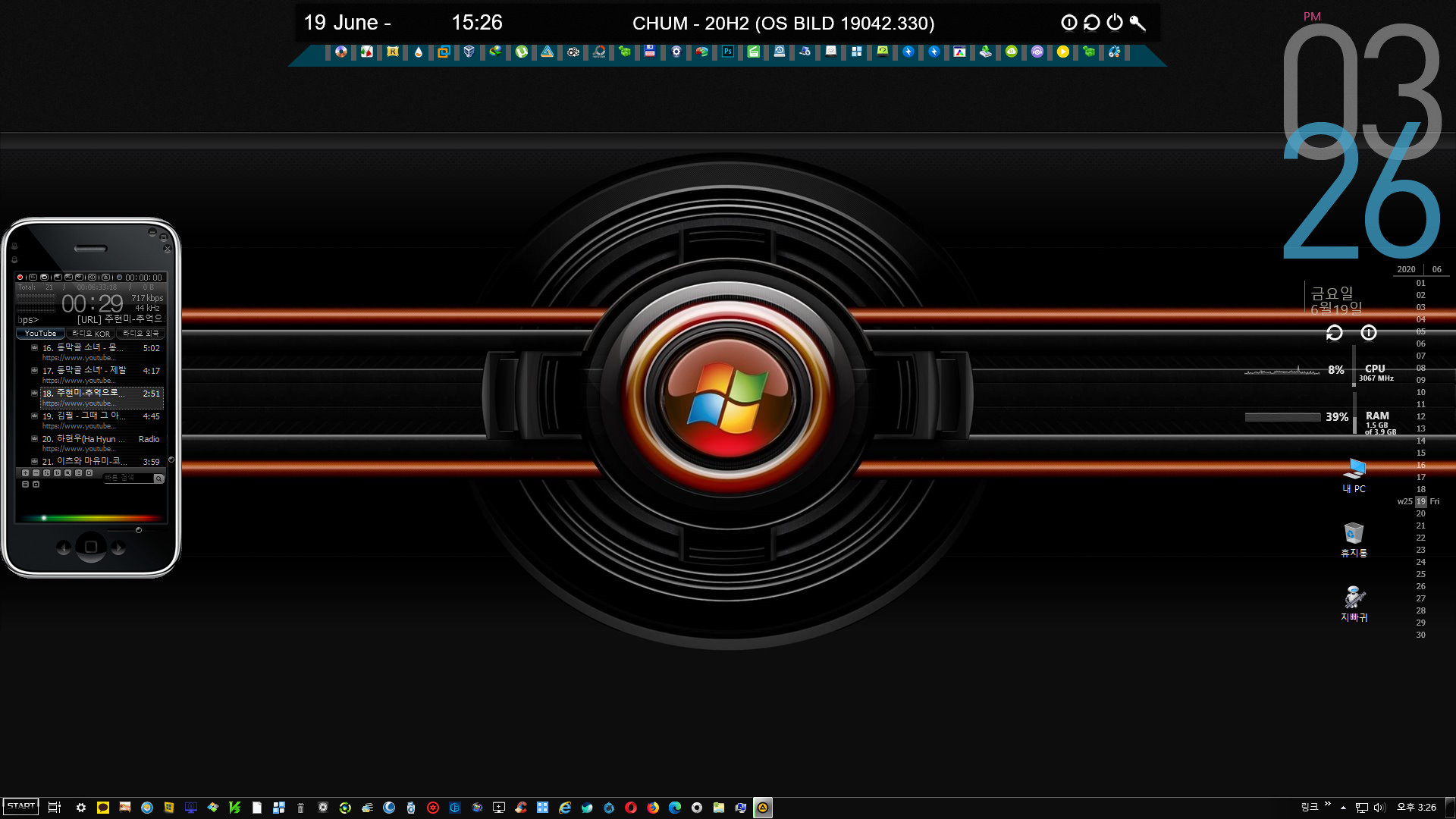
Task: Click the active AIMP player taskbar icon
Action: click(763, 808)
